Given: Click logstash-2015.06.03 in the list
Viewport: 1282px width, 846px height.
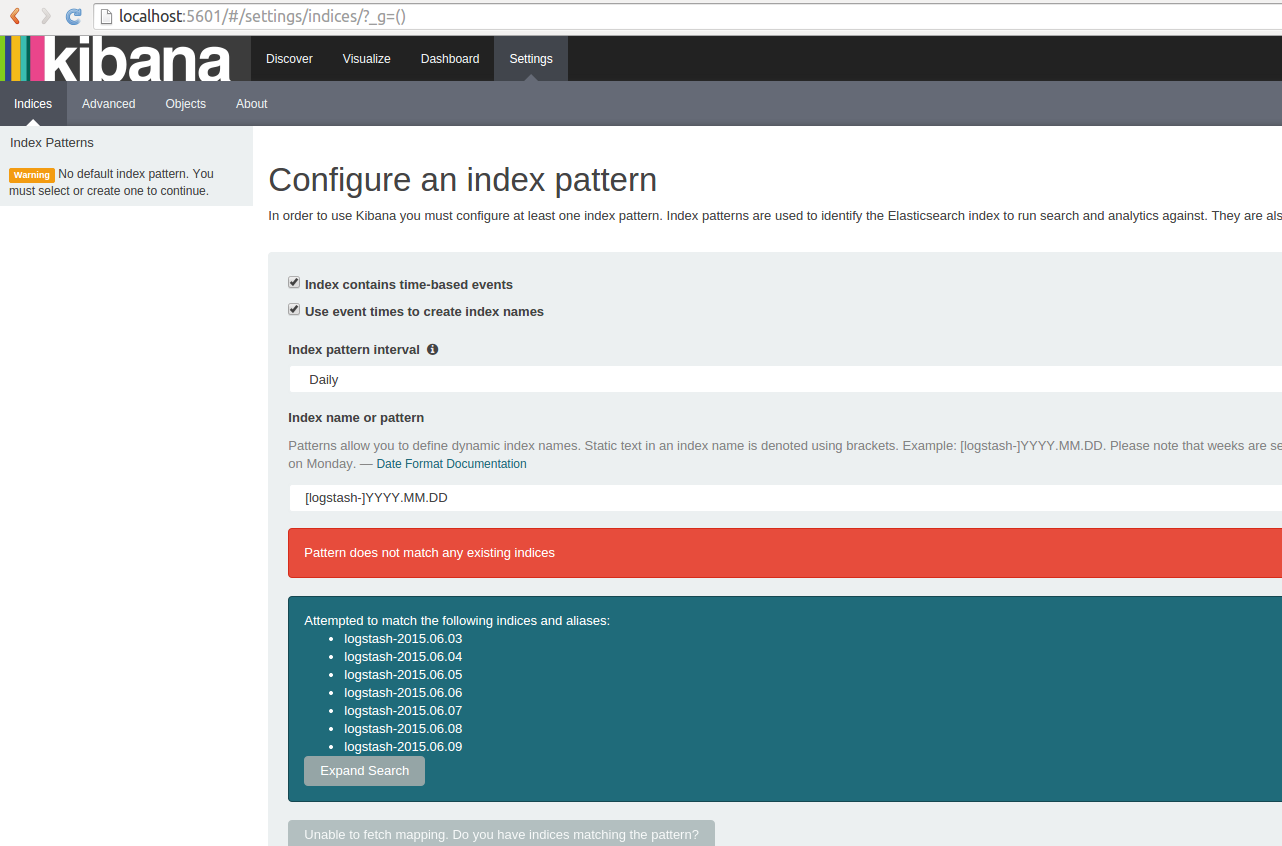Looking at the screenshot, I should pyautogui.click(x=403, y=639).
